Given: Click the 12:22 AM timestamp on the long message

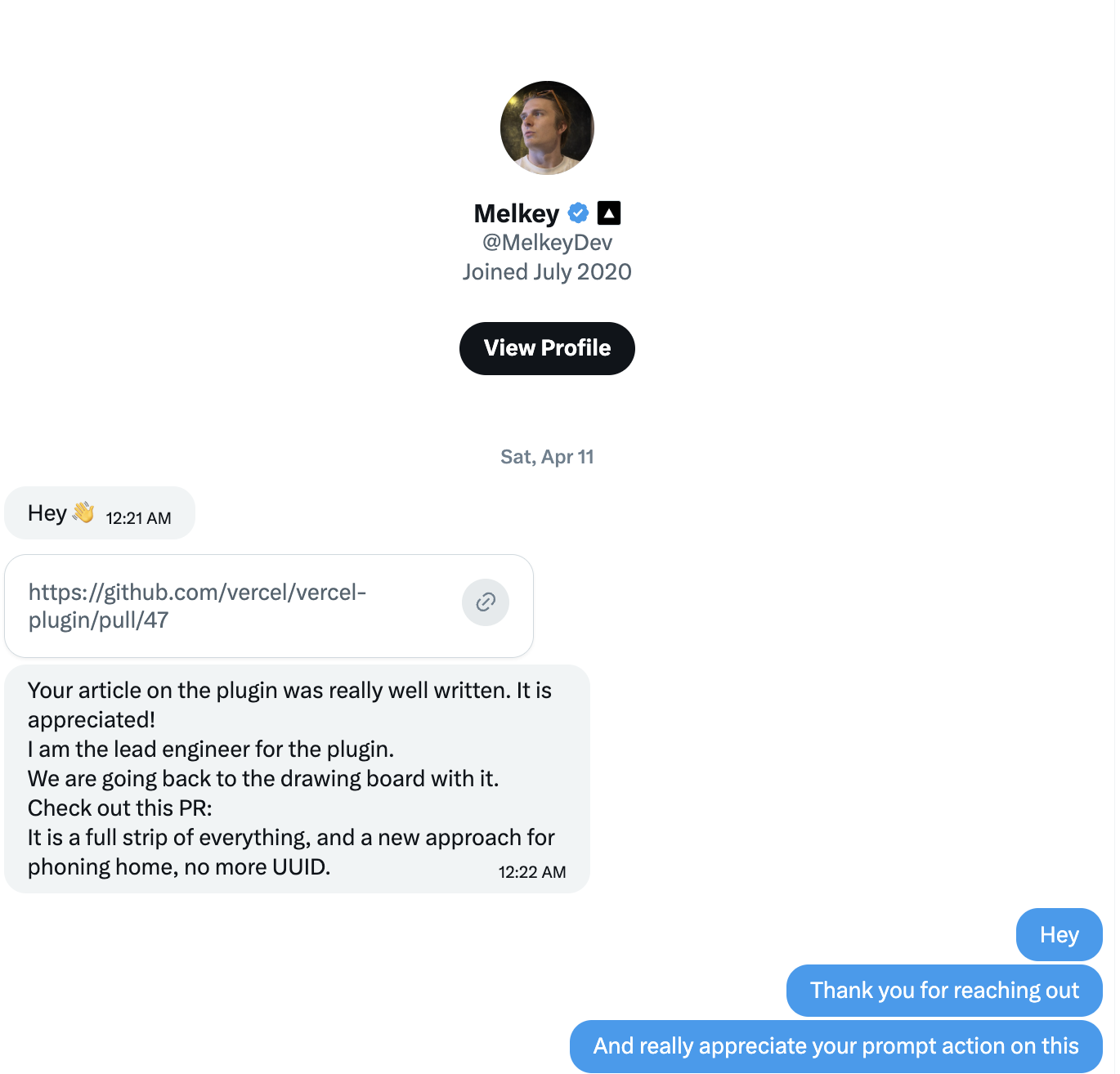Looking at the screenshot, I should pos(532,871).
